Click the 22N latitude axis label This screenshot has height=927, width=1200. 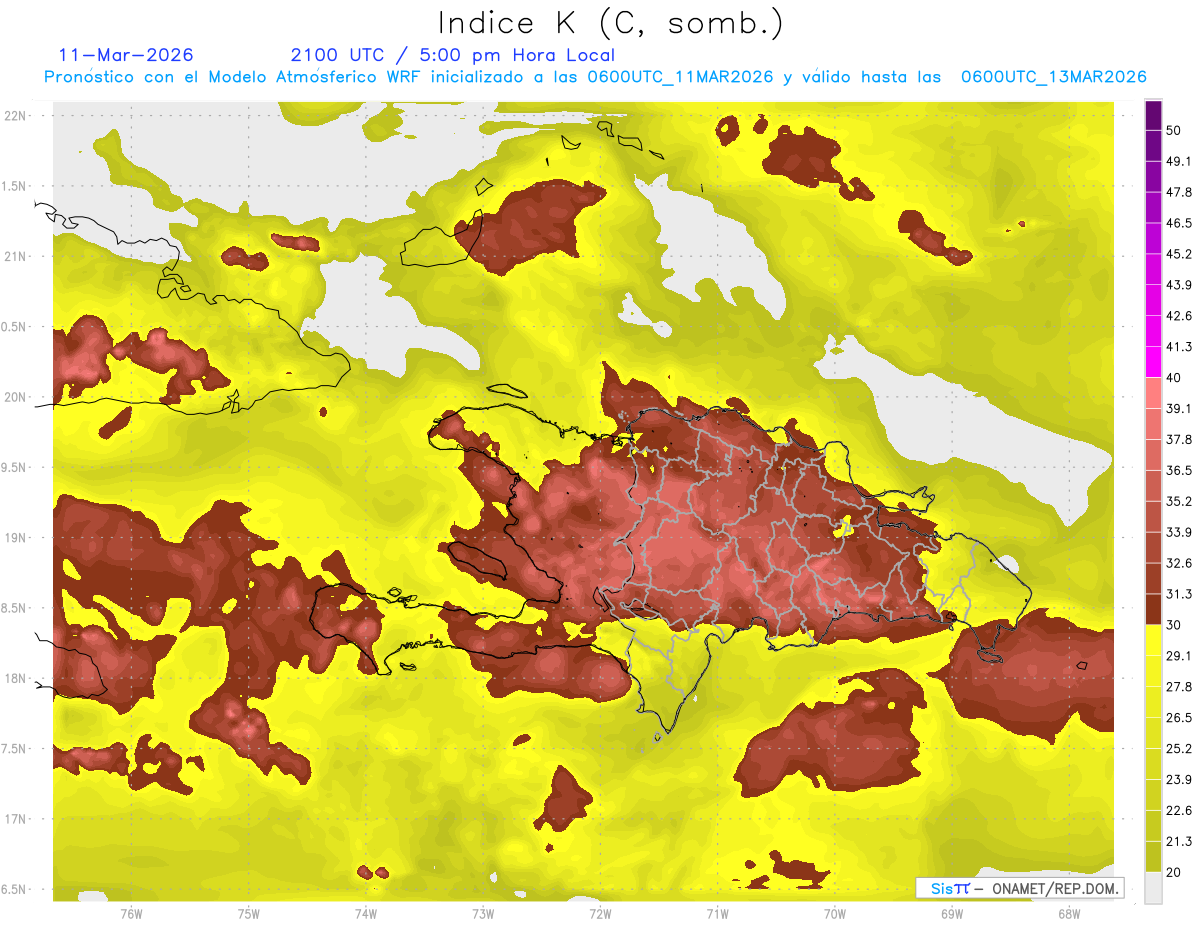(x=16, y=115)
